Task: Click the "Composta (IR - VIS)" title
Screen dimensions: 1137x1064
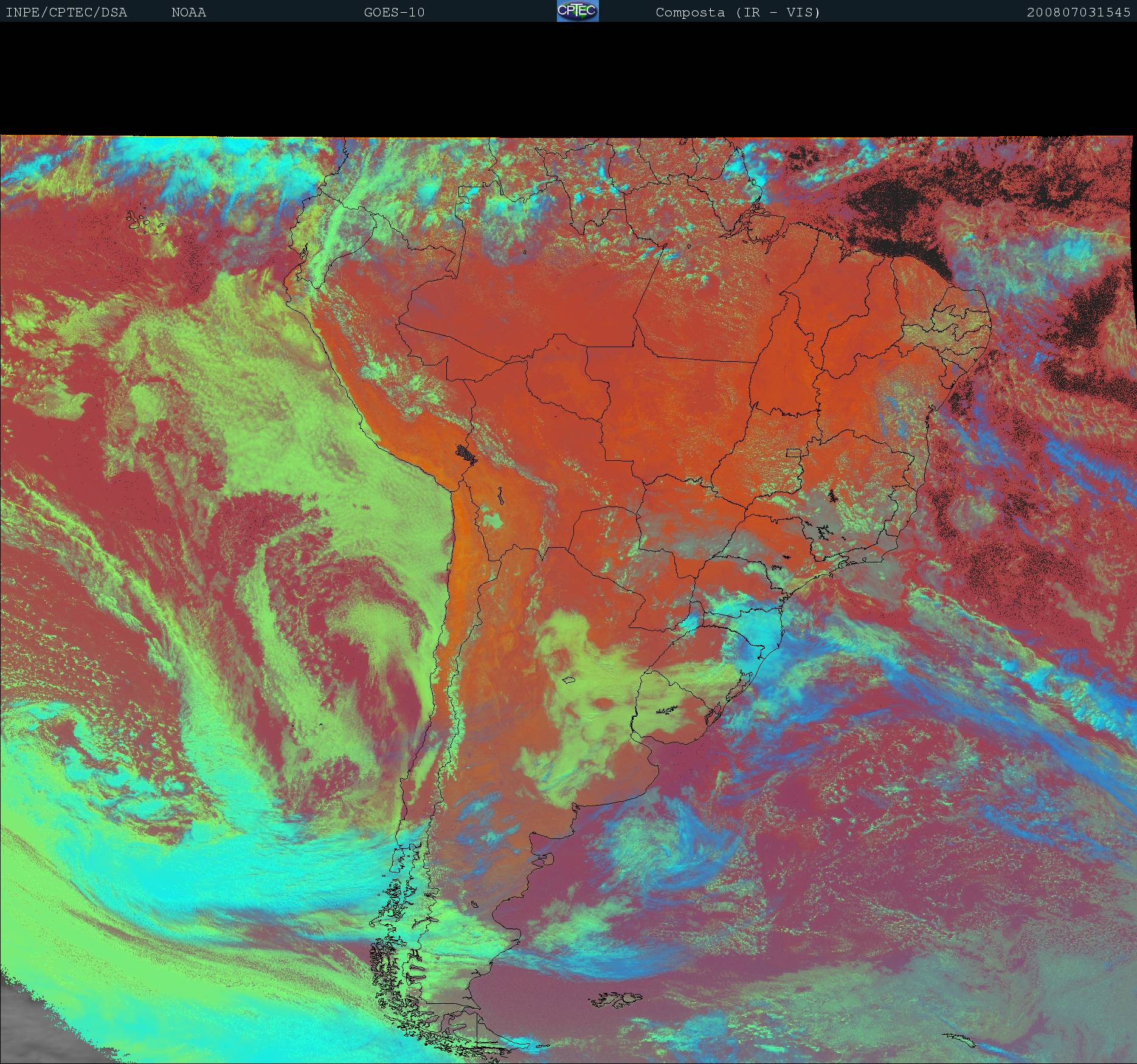Action: point(738,12)
